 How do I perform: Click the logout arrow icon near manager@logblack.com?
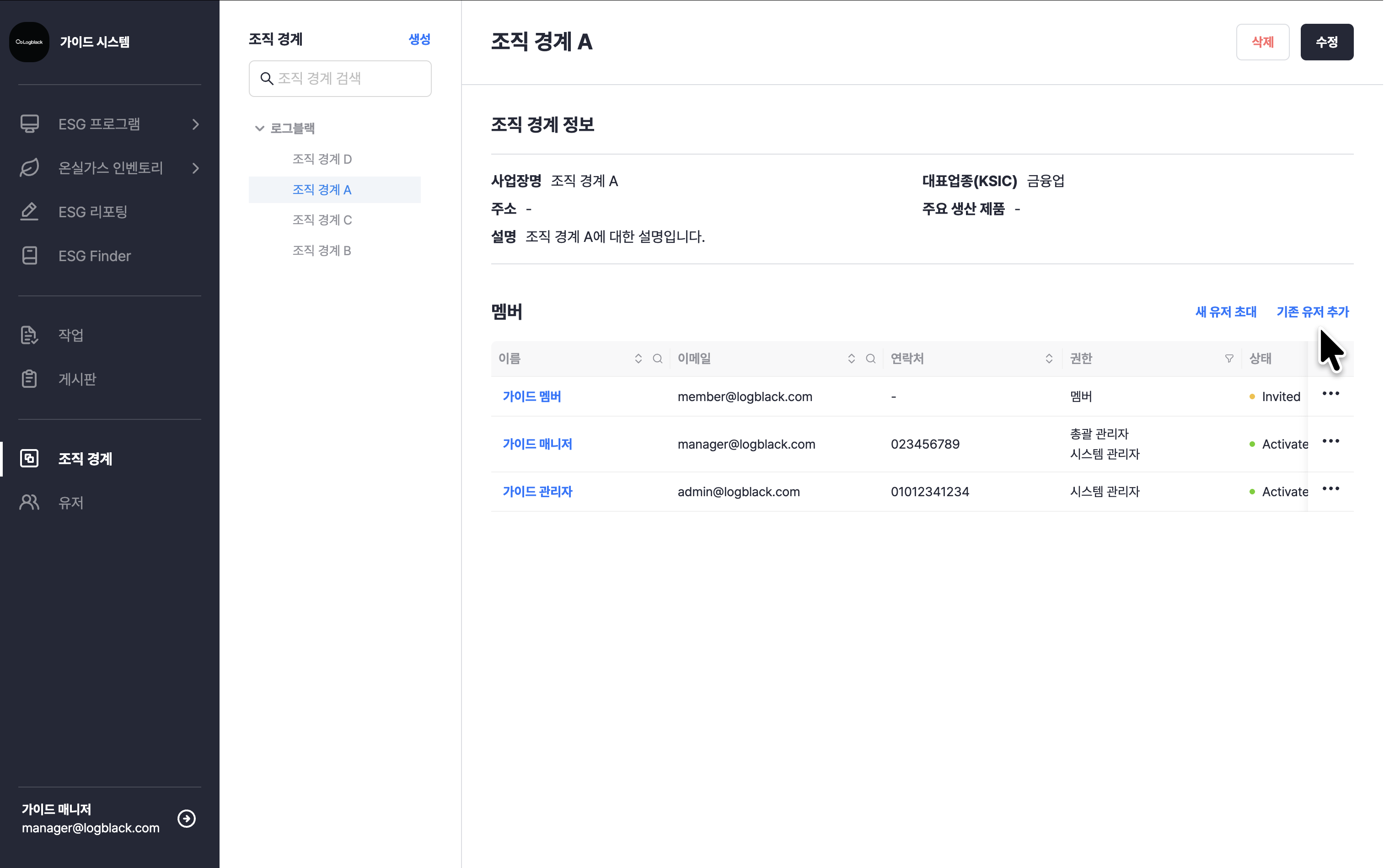[x=187, y=818]
